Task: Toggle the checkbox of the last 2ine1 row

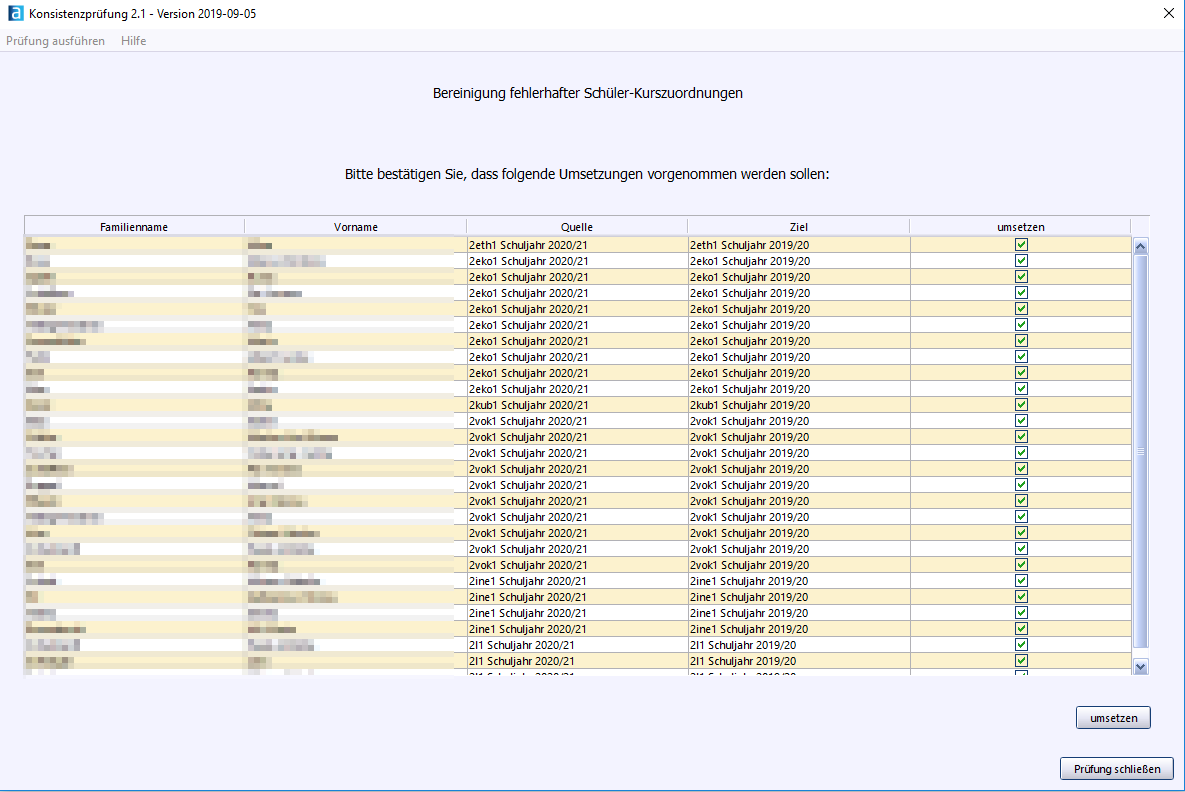Action: point(1021,629)
